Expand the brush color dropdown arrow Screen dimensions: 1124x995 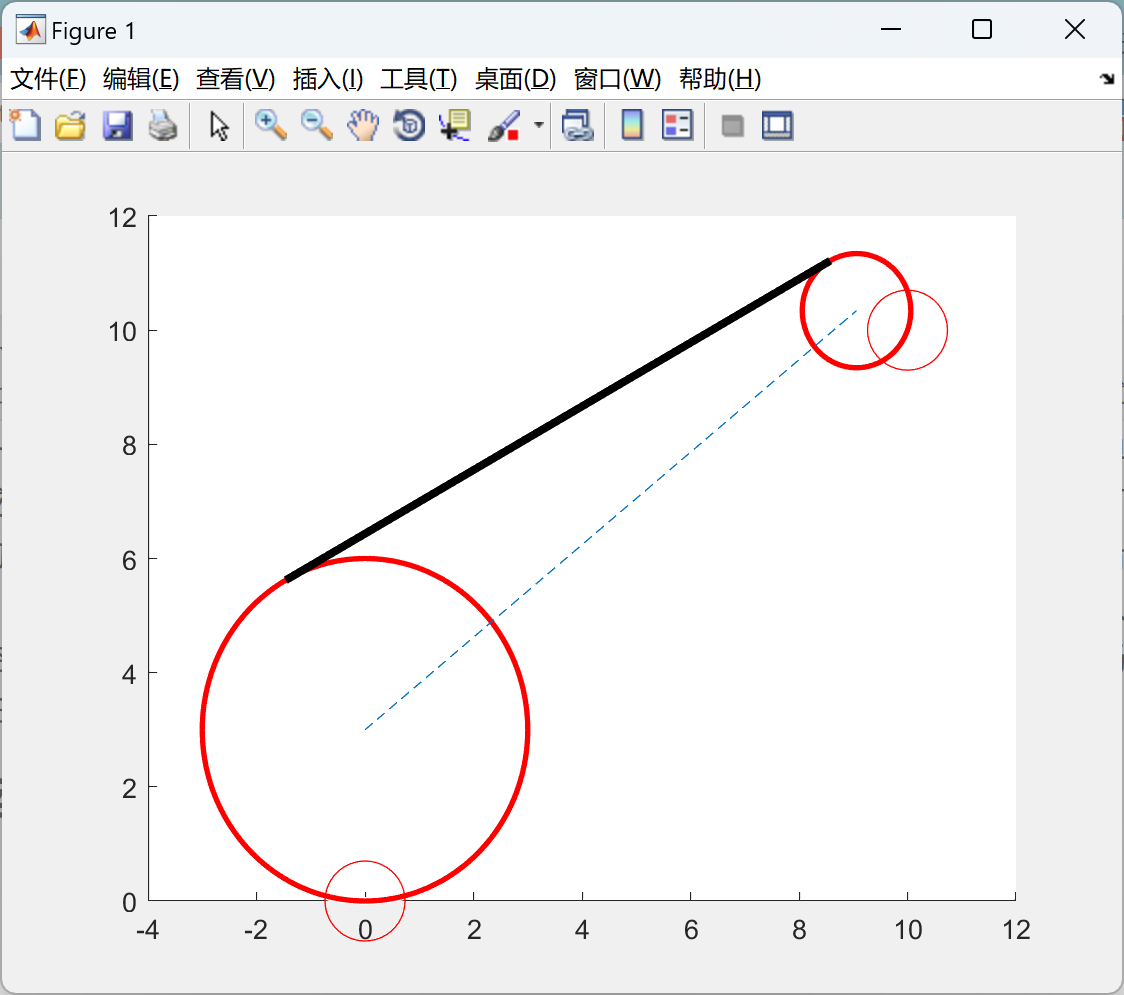538,125
